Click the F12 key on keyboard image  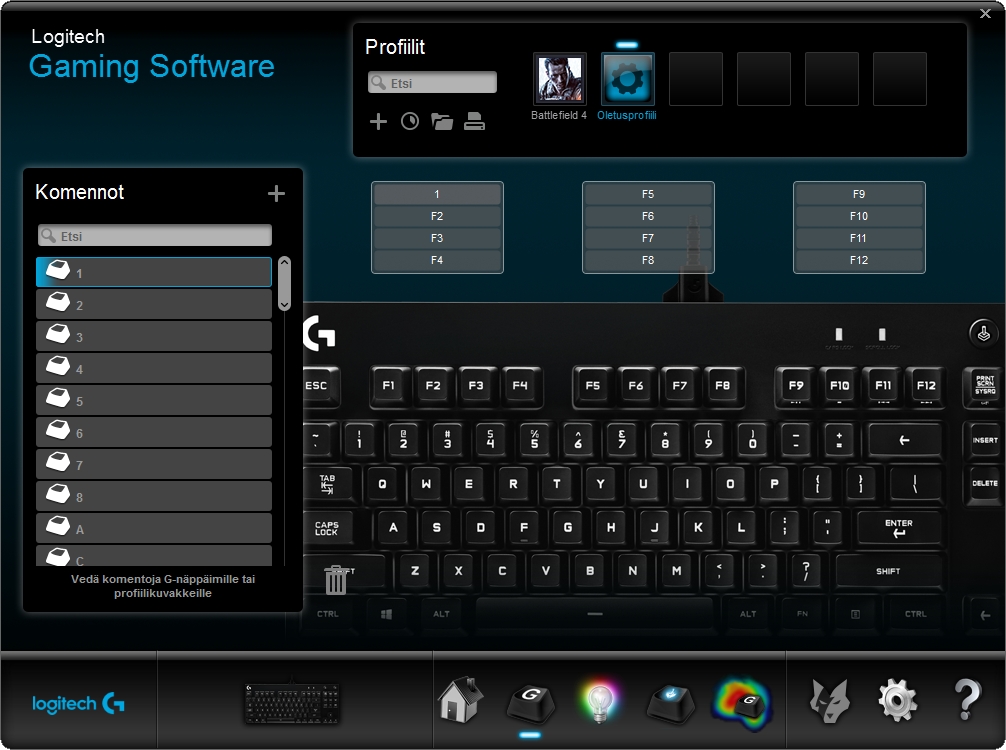click(926, 386)
